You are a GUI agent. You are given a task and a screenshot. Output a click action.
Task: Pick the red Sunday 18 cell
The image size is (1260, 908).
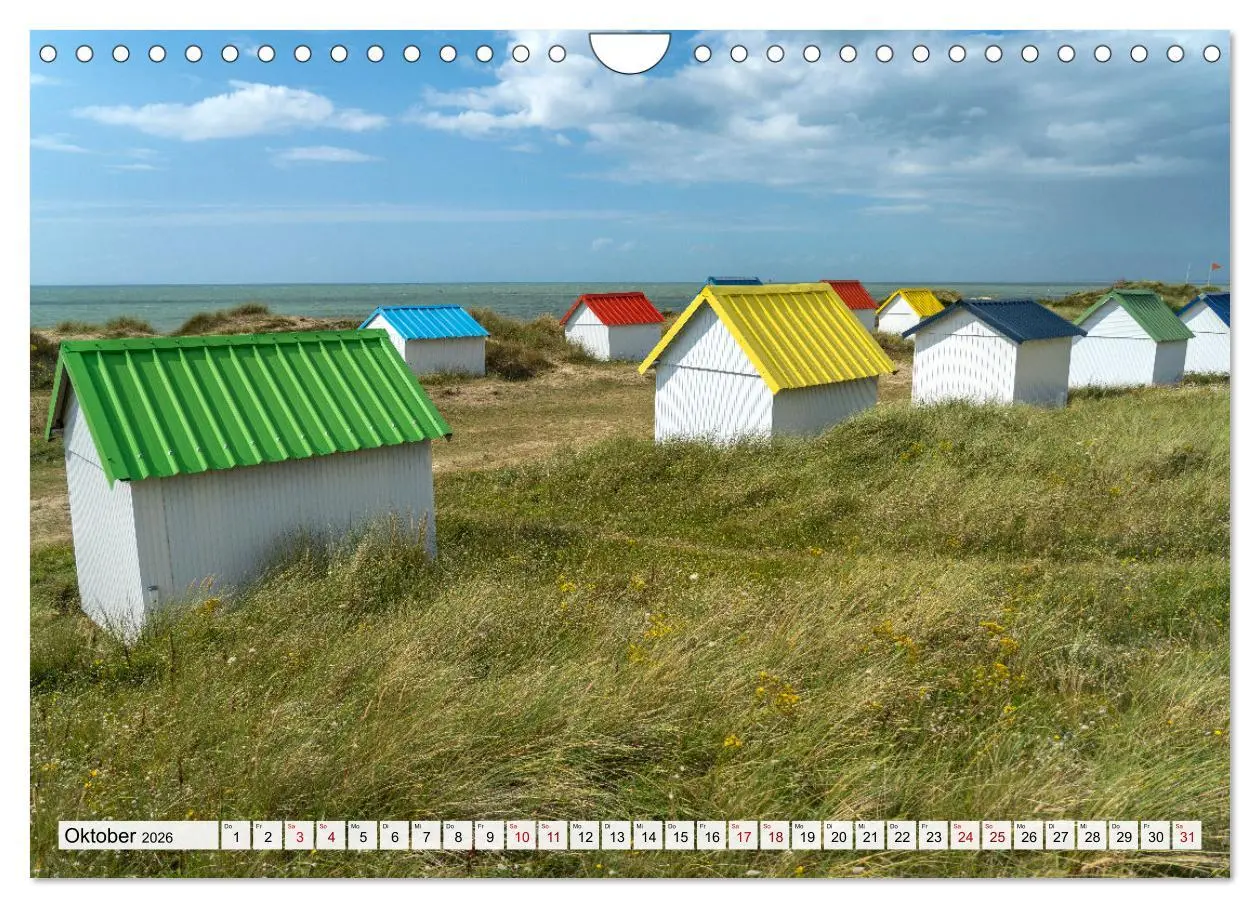coord(774,836)
